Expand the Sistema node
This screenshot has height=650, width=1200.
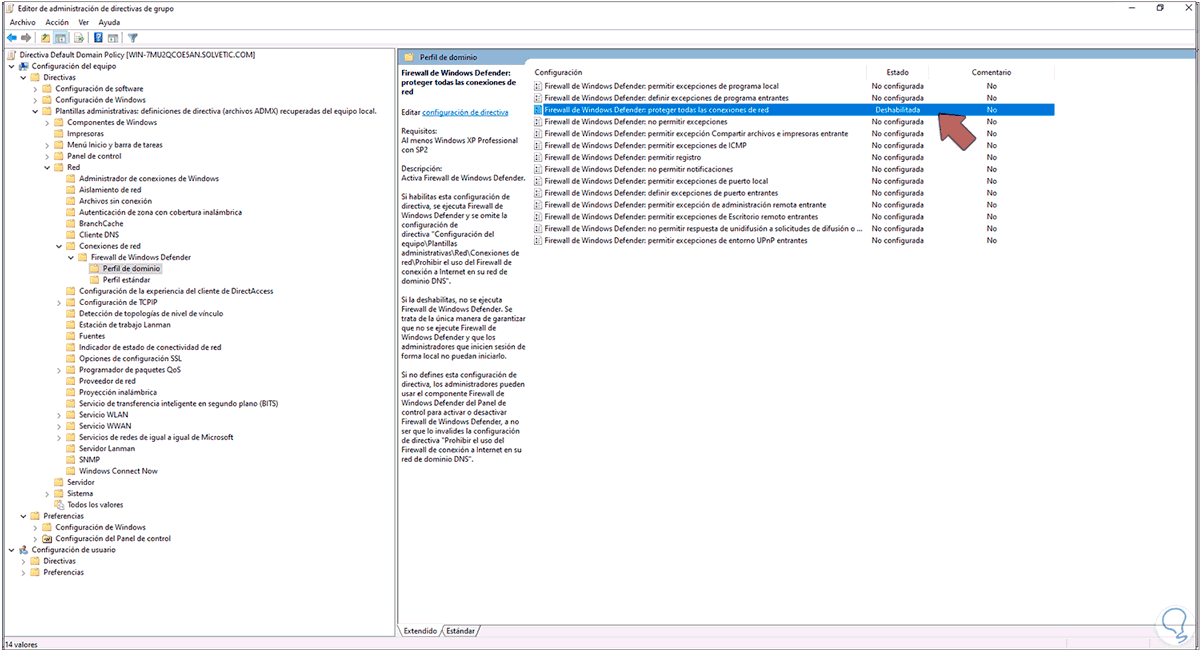pyautogui.click(x=47, y=493)
